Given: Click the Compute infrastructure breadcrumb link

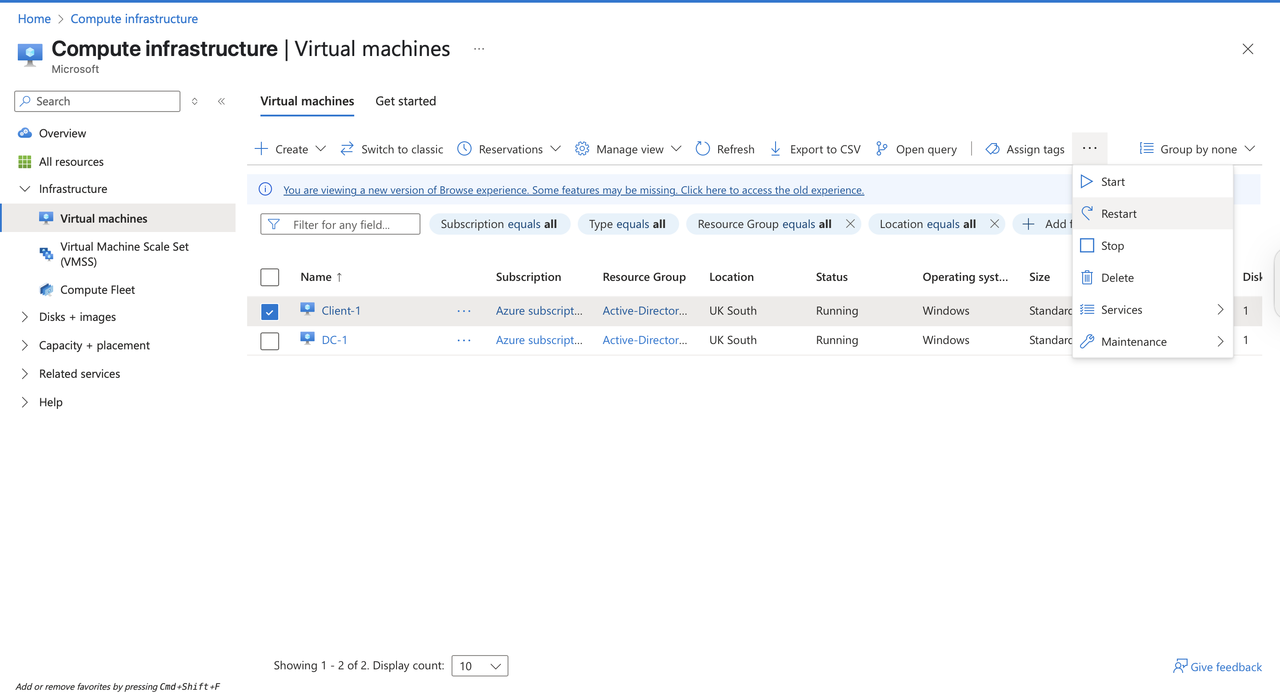Looking at the screenshot, I should point(134,19).
